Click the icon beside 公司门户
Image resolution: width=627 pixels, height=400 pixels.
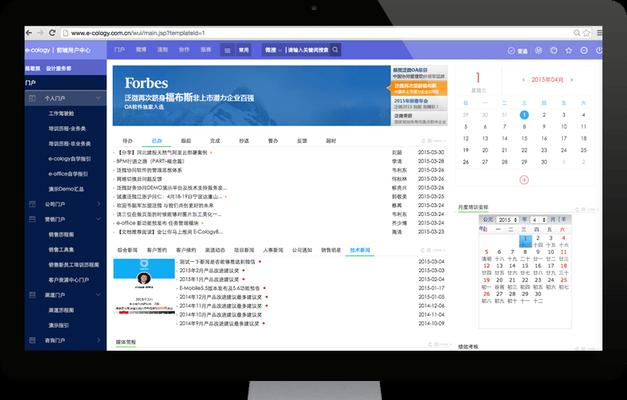pos(32,204)
